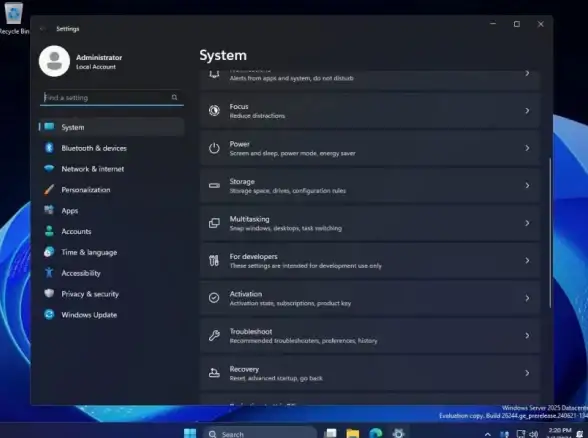Click the Apps icon in sidebar

[x=49, y=210]
